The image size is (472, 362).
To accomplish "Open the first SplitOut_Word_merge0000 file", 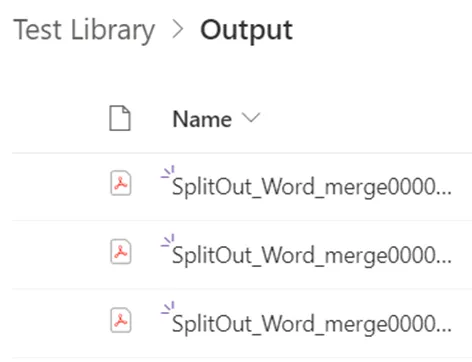I will pos(312,187).
